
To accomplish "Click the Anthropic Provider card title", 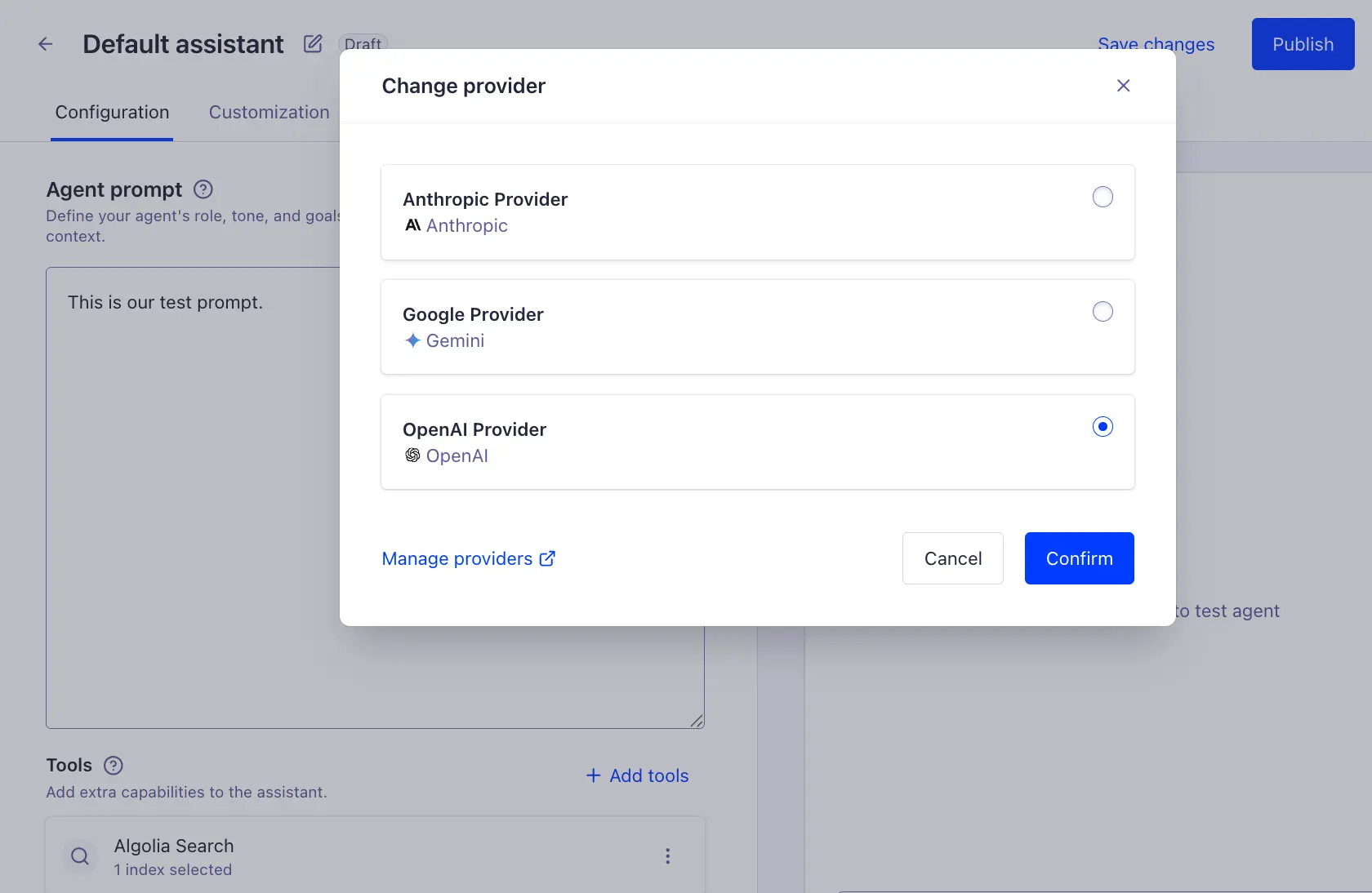I will (x=485, y=199).
